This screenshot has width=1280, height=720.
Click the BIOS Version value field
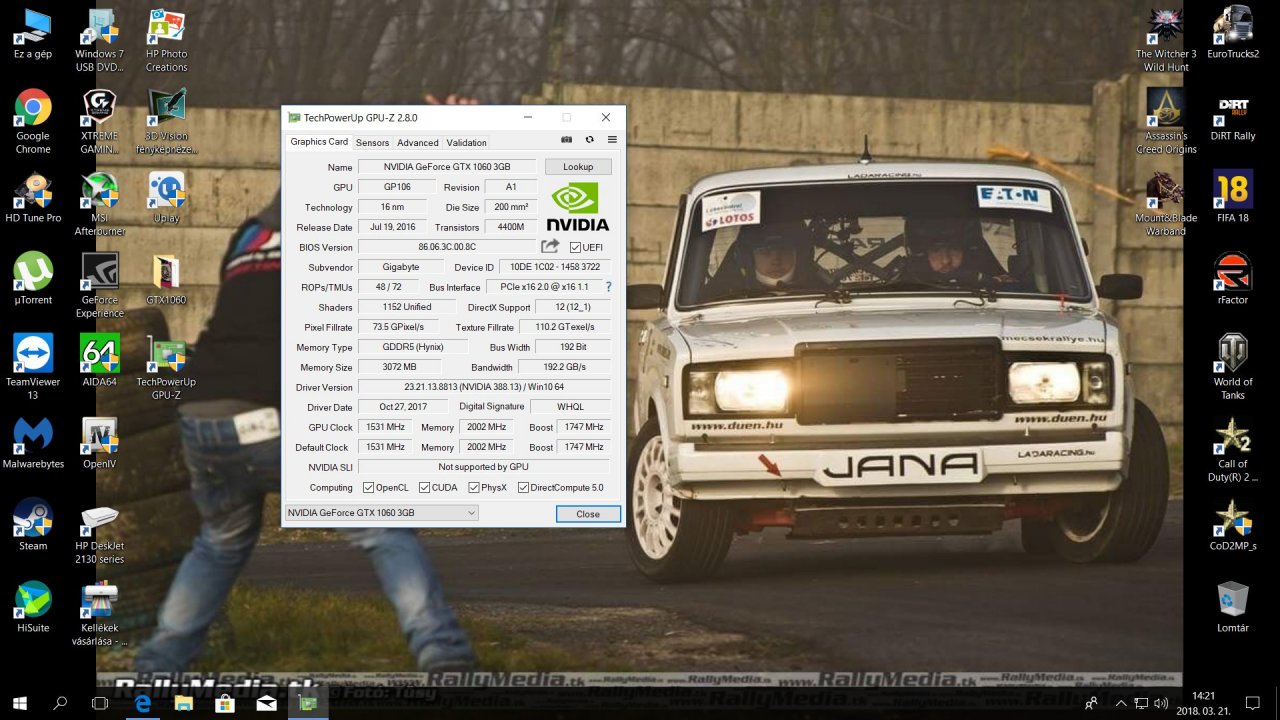[x=447, y=247]
